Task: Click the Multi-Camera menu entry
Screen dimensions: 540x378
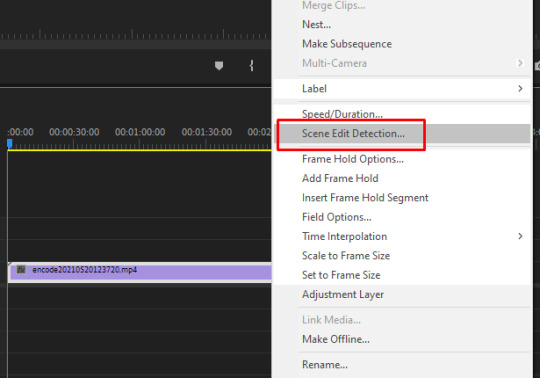Action: click(x=402, y=63)
